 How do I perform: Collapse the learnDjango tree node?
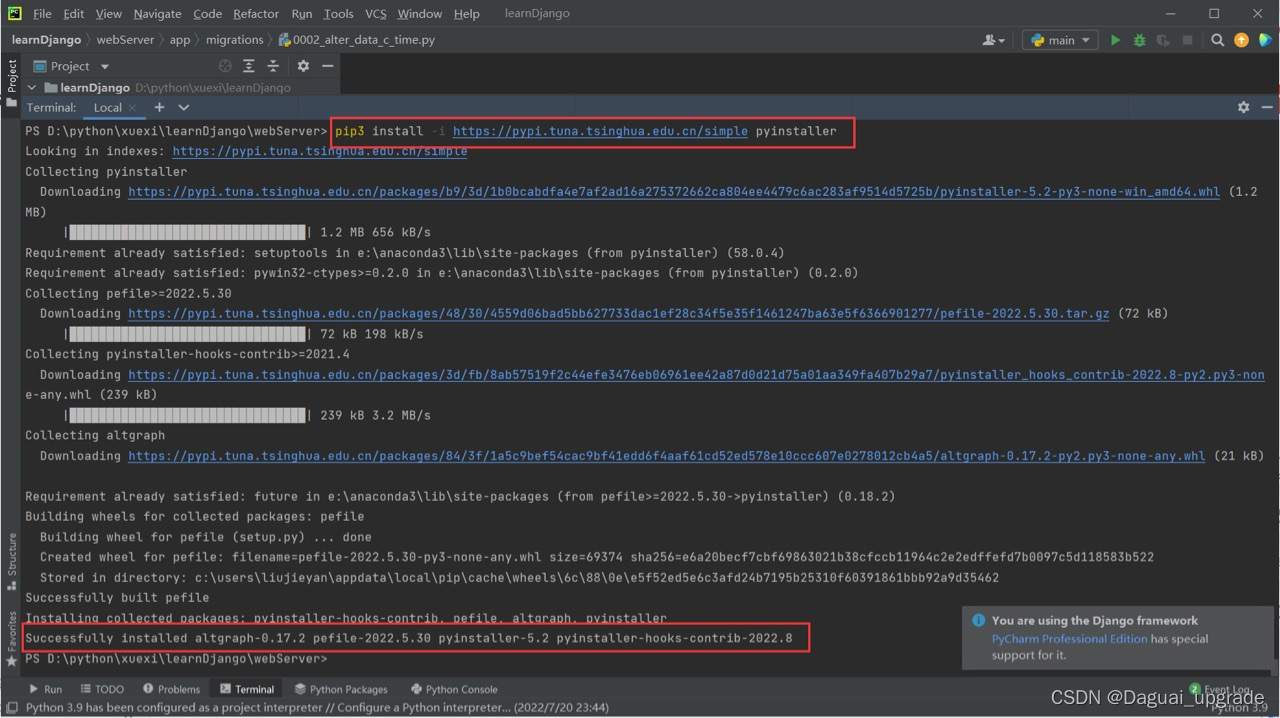pos(32,88)
